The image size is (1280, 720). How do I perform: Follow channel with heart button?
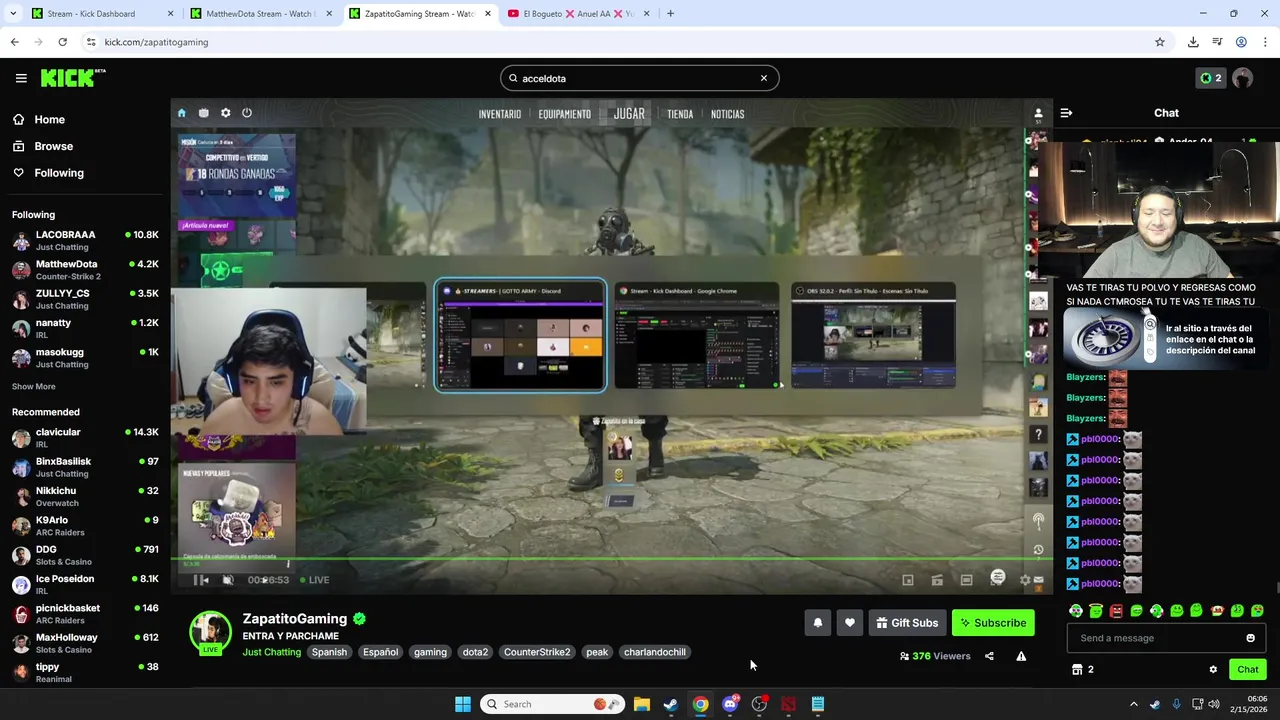coord(850,623)
